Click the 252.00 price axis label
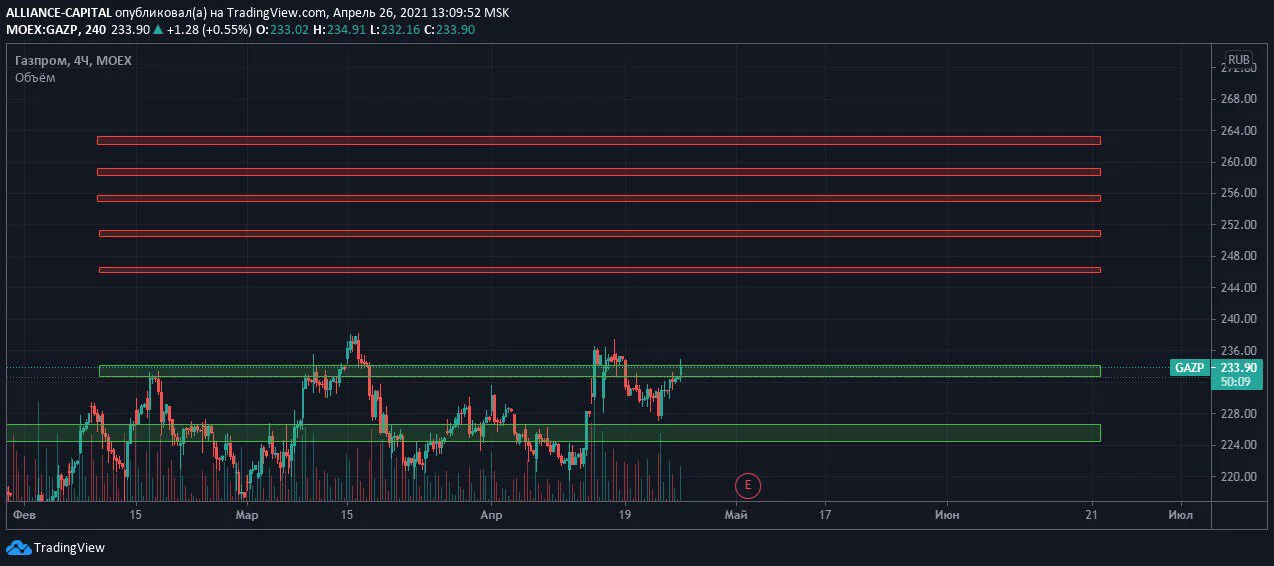The height and width of the screenshot is (566, 1274). [1238, 225]
